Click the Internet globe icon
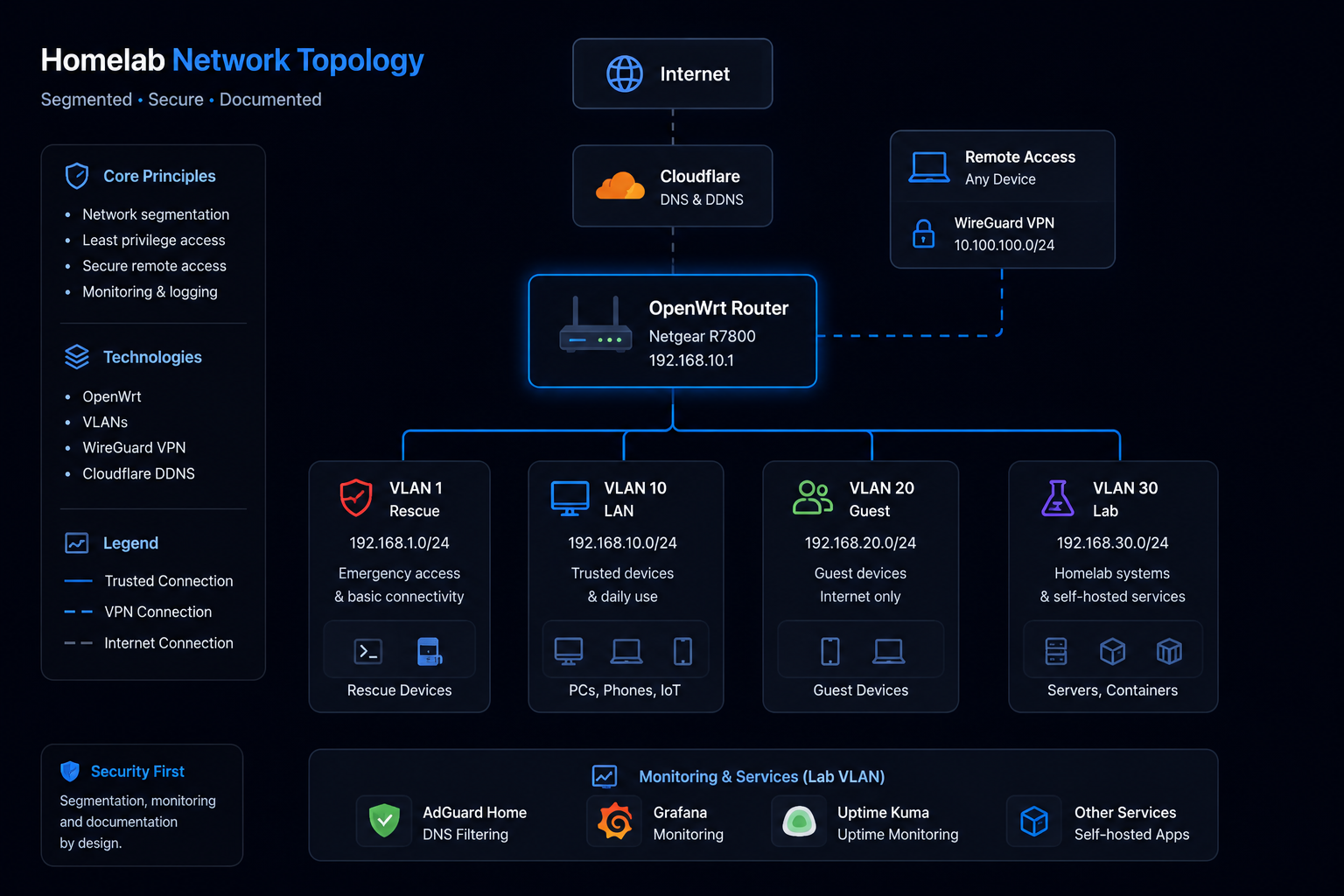1344x896 pixels. tap(625, 74)
